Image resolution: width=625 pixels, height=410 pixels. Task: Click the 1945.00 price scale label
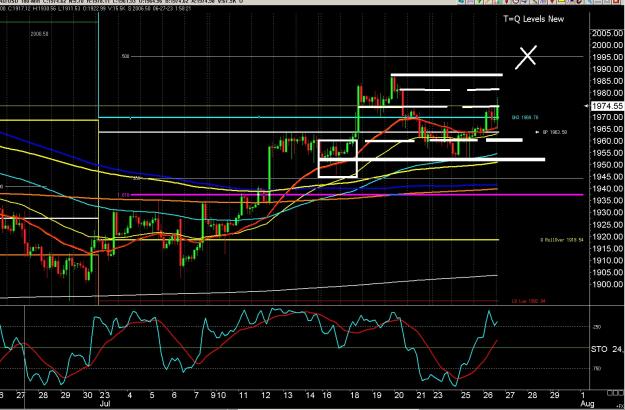click(607, 177)
